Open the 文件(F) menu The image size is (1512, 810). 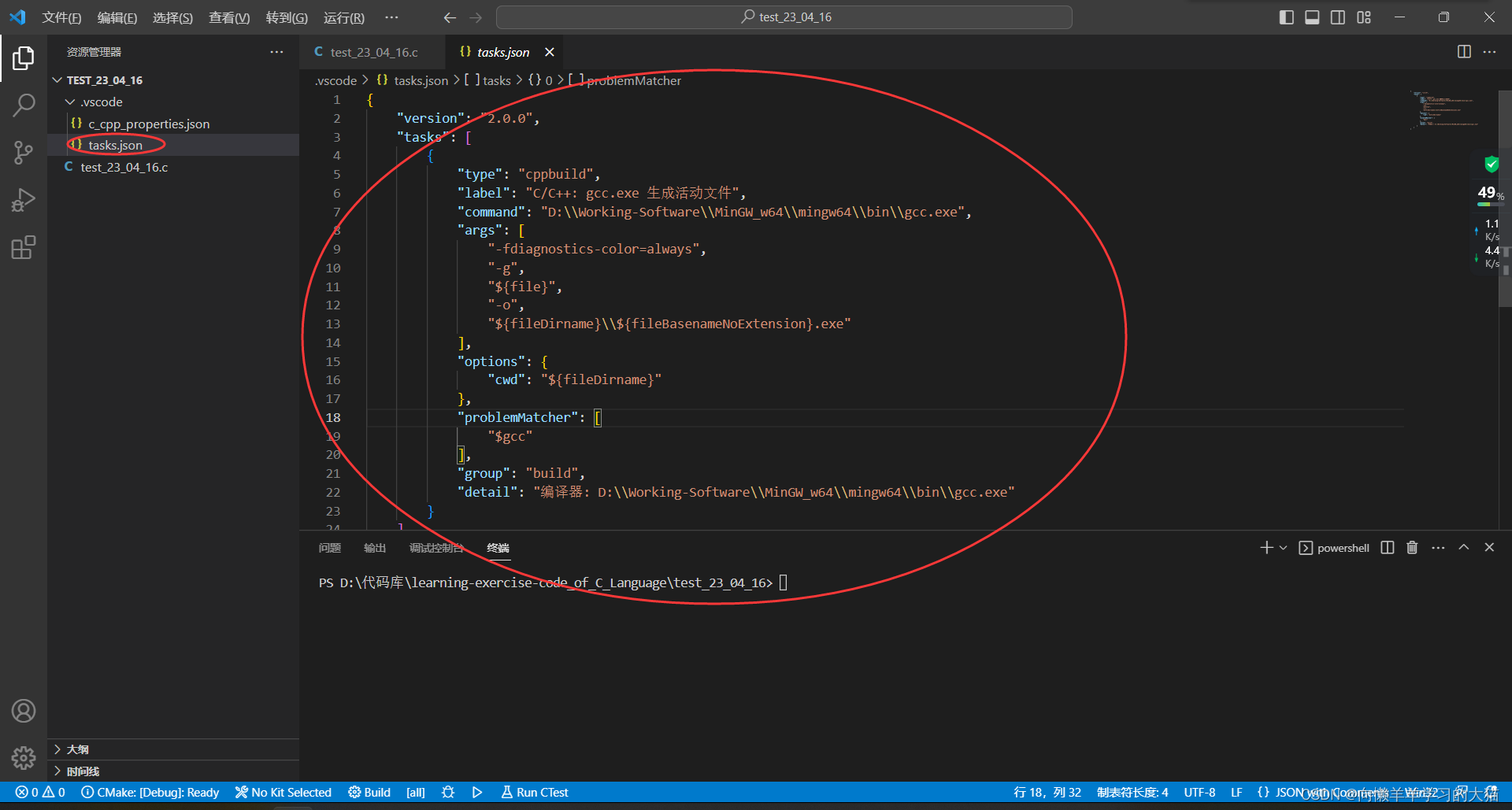click(x=61, y=17)
